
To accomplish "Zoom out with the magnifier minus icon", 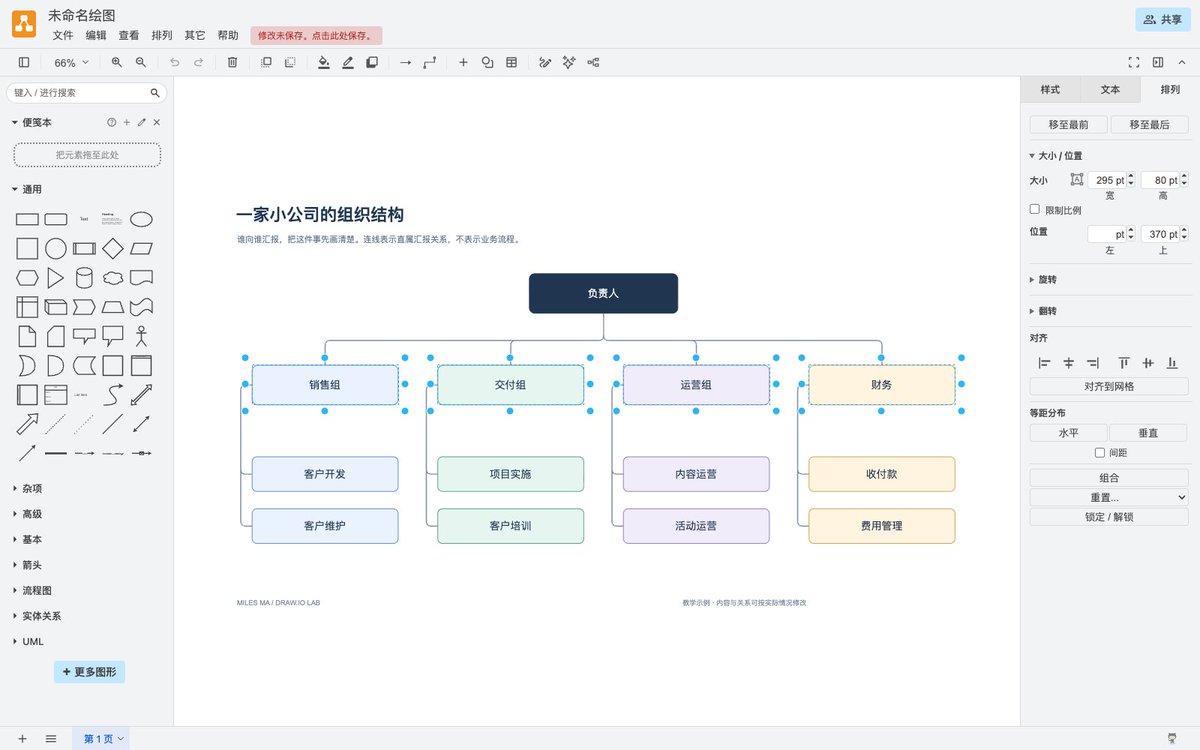I will (x=141, y=62).
